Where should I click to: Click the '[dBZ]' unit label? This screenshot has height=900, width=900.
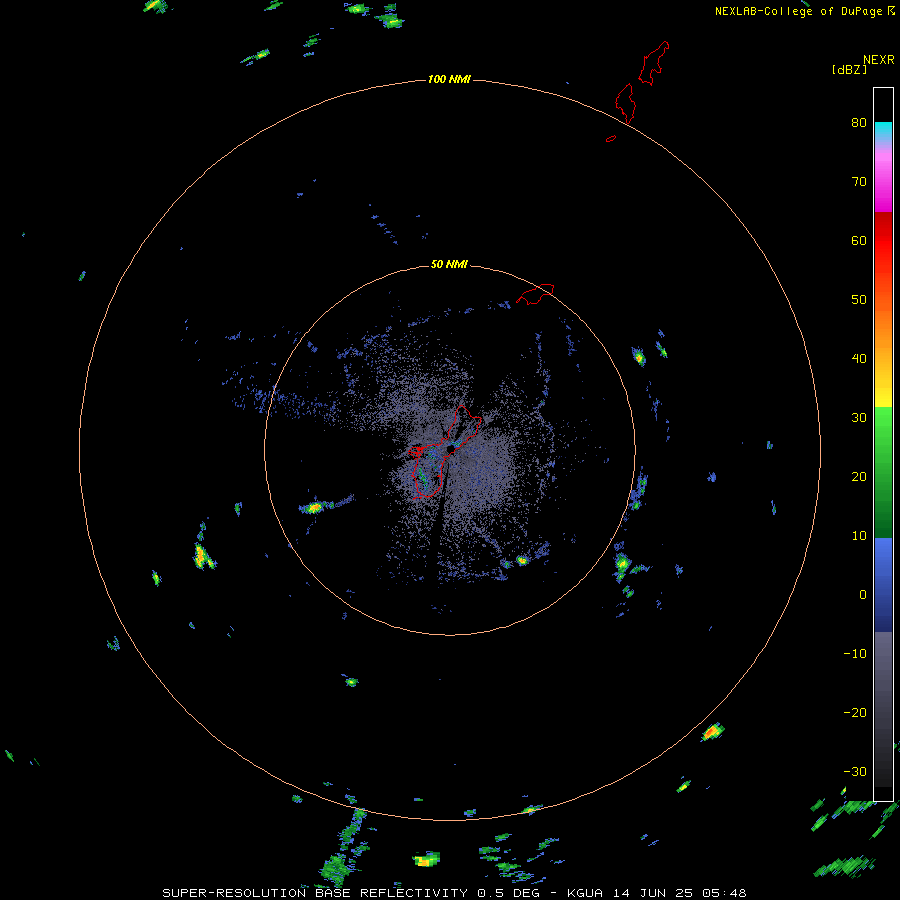tap(849, 69)
